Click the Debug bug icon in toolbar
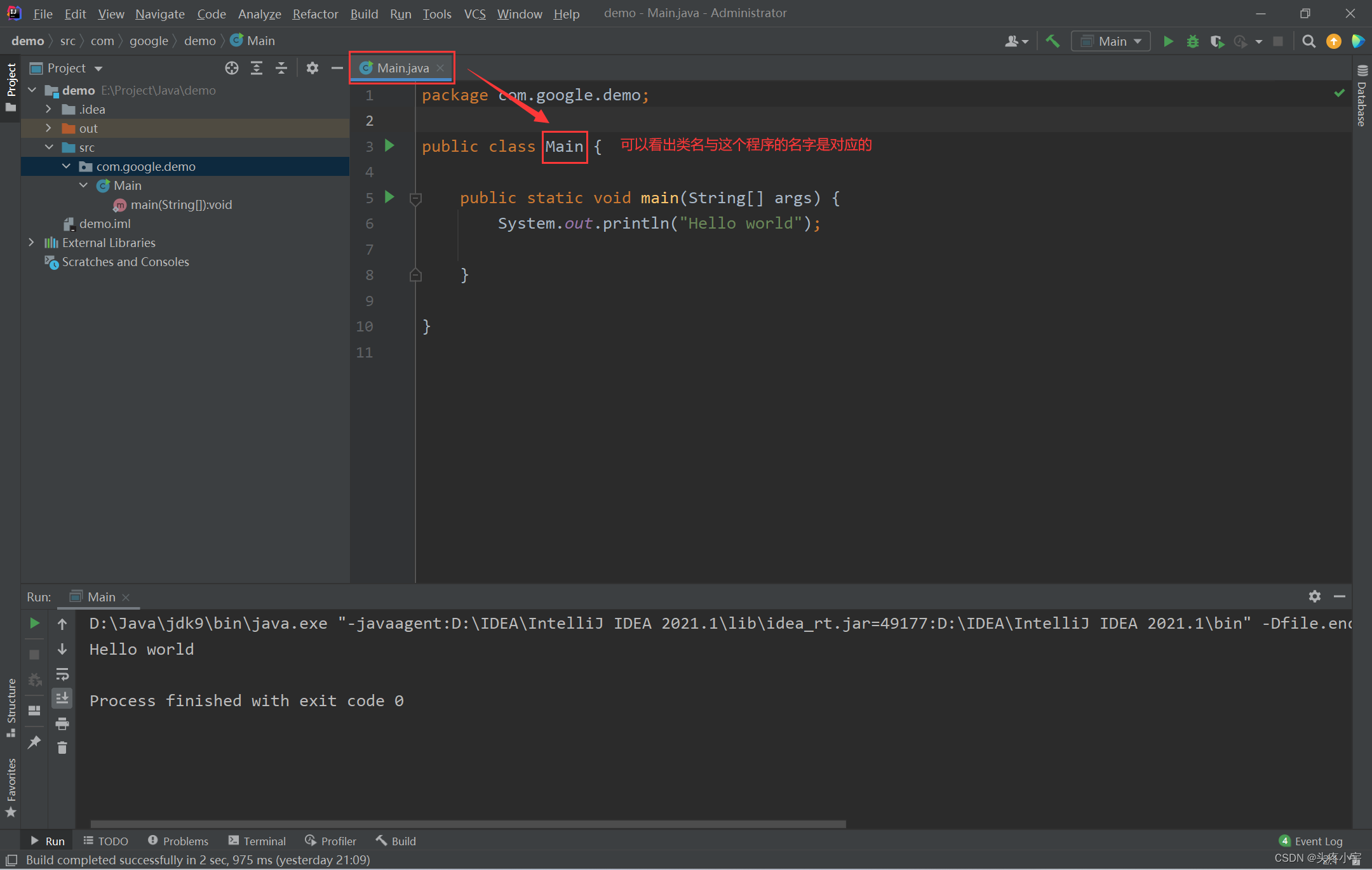The width and height of the screenshot is (1372, 870). 1193,41
